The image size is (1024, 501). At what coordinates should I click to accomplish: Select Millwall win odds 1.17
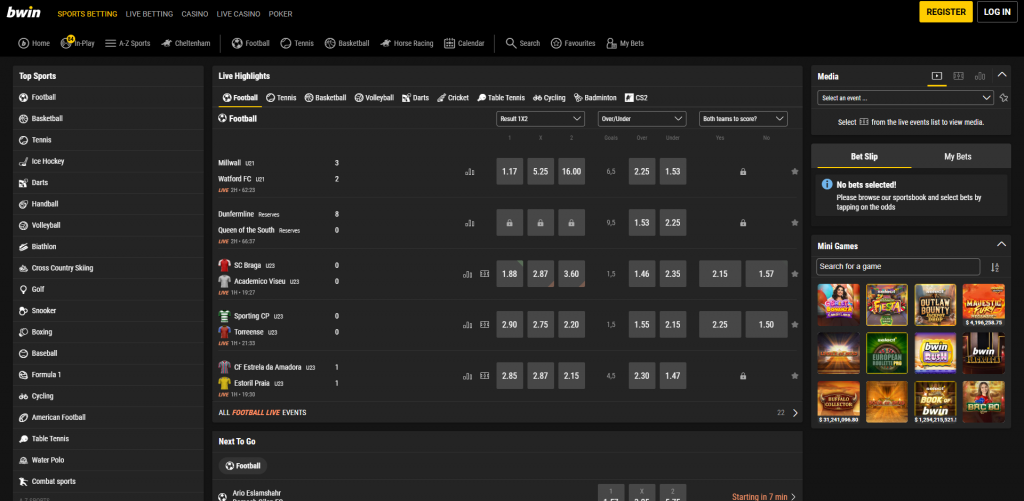509,172
